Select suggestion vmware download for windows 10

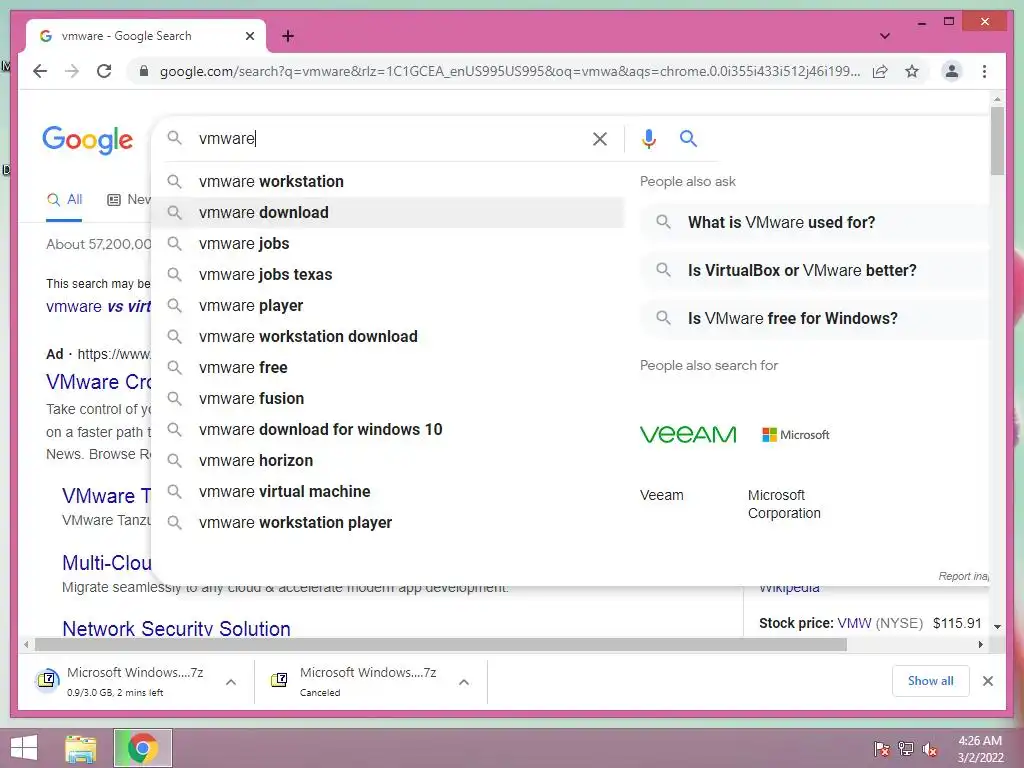[388, 430]
